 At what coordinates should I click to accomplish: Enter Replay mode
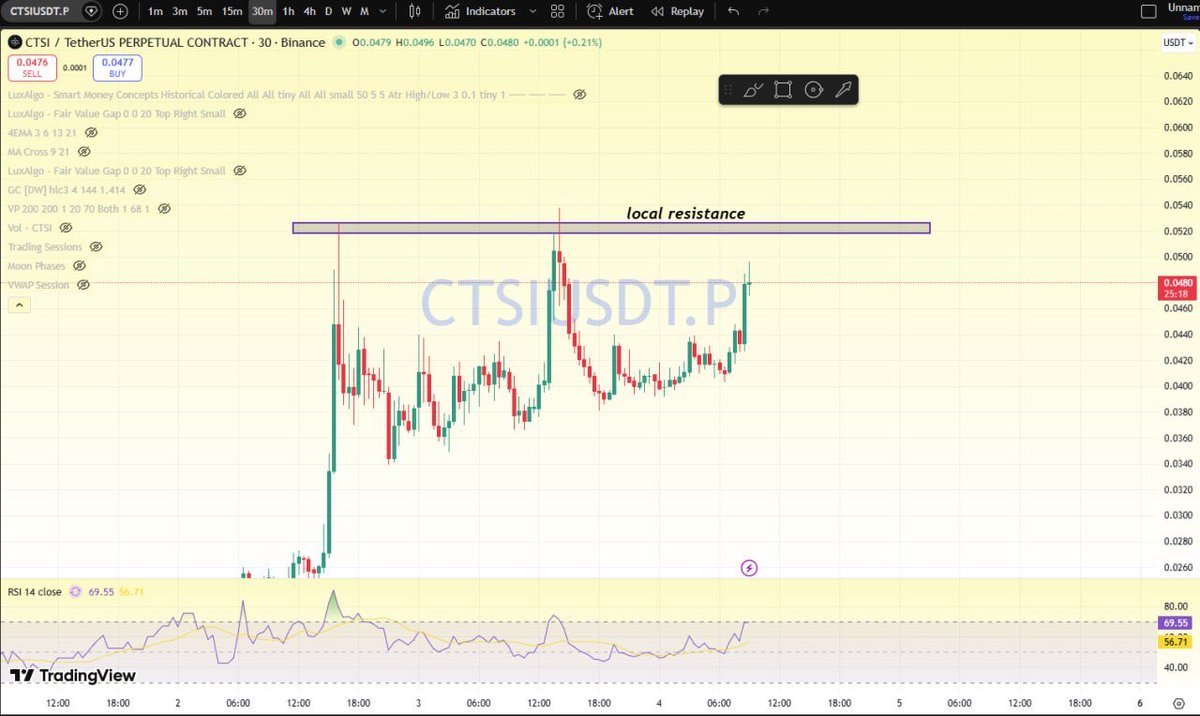click(679, 11)
